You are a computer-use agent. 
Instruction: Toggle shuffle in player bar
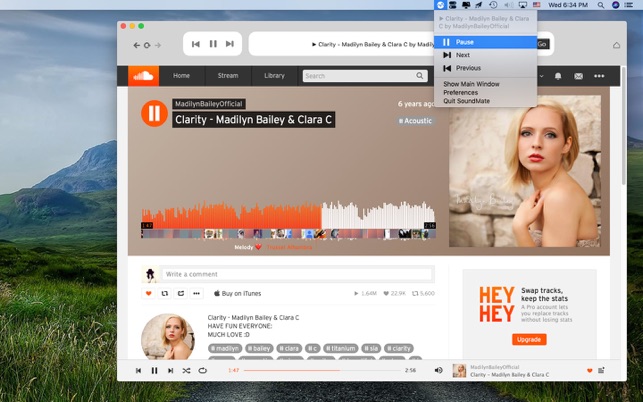pyautogui.click(x=186, y=370)
